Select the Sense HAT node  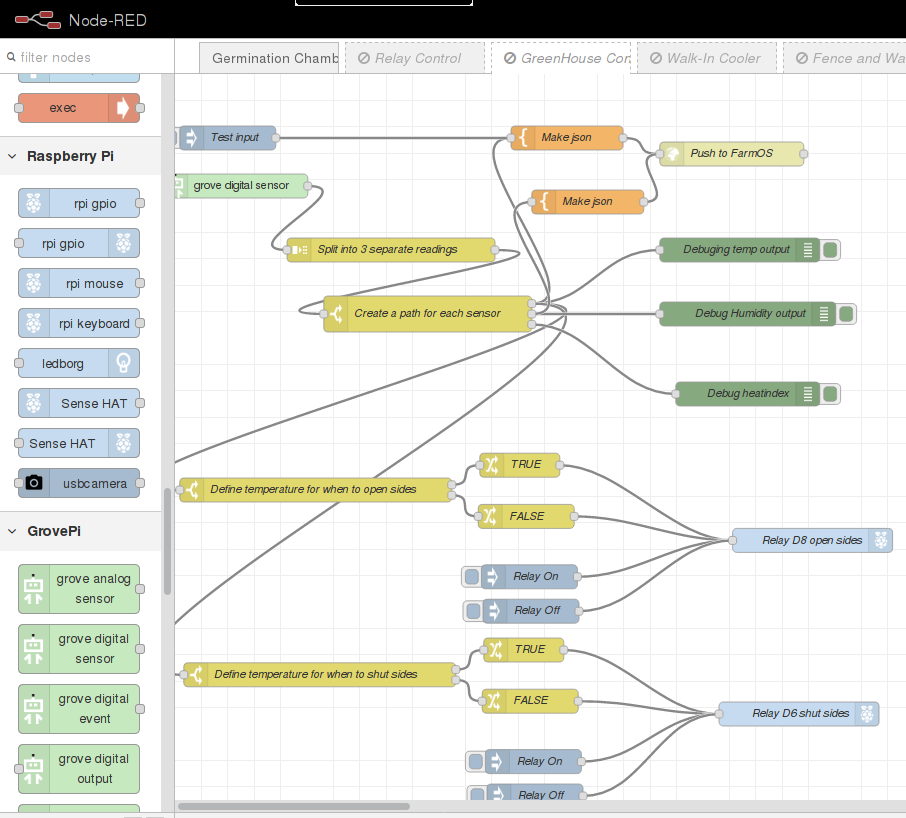[x=78, y=403]
